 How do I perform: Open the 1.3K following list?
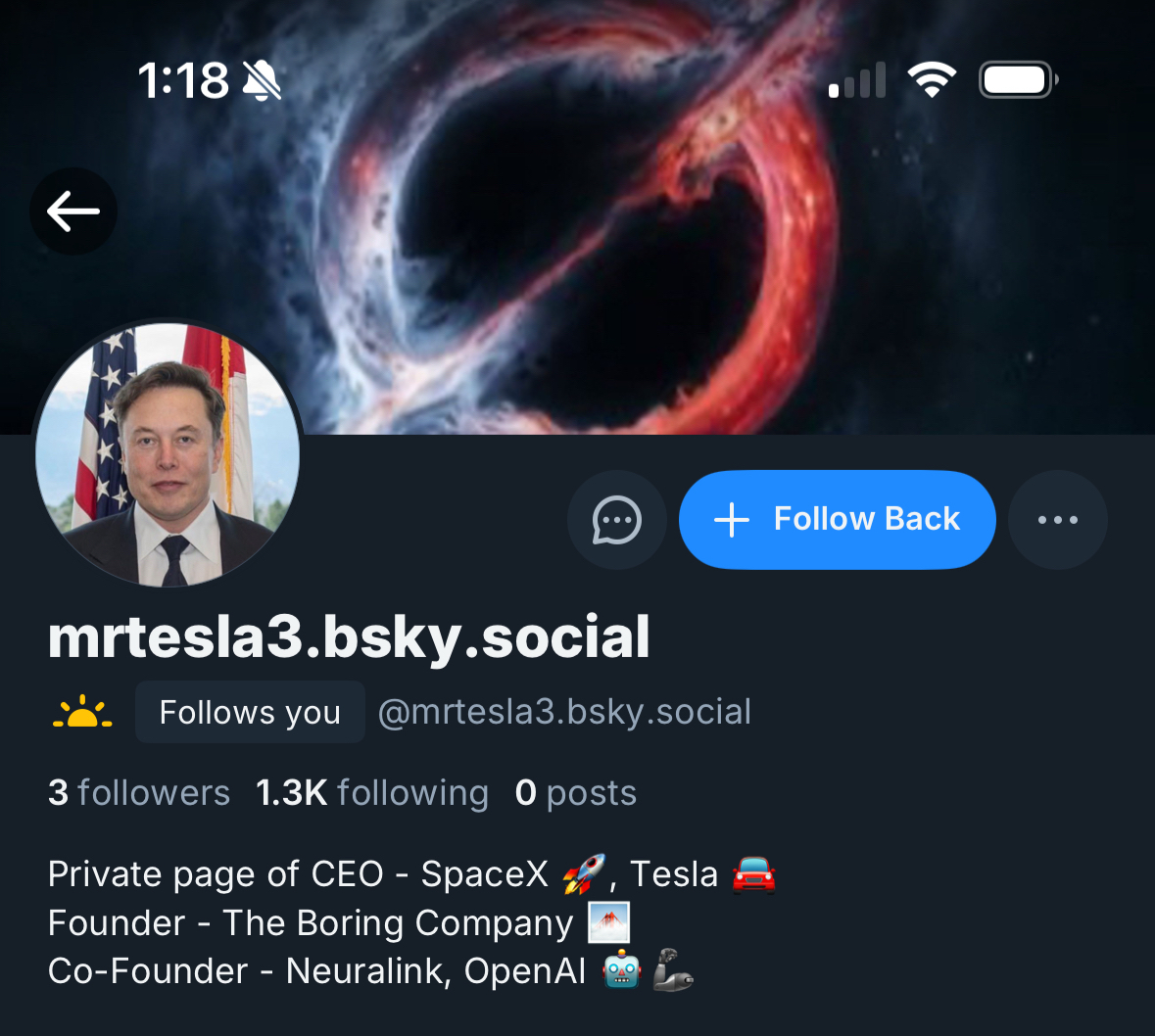pyautogui.click(x=372, y=793)
